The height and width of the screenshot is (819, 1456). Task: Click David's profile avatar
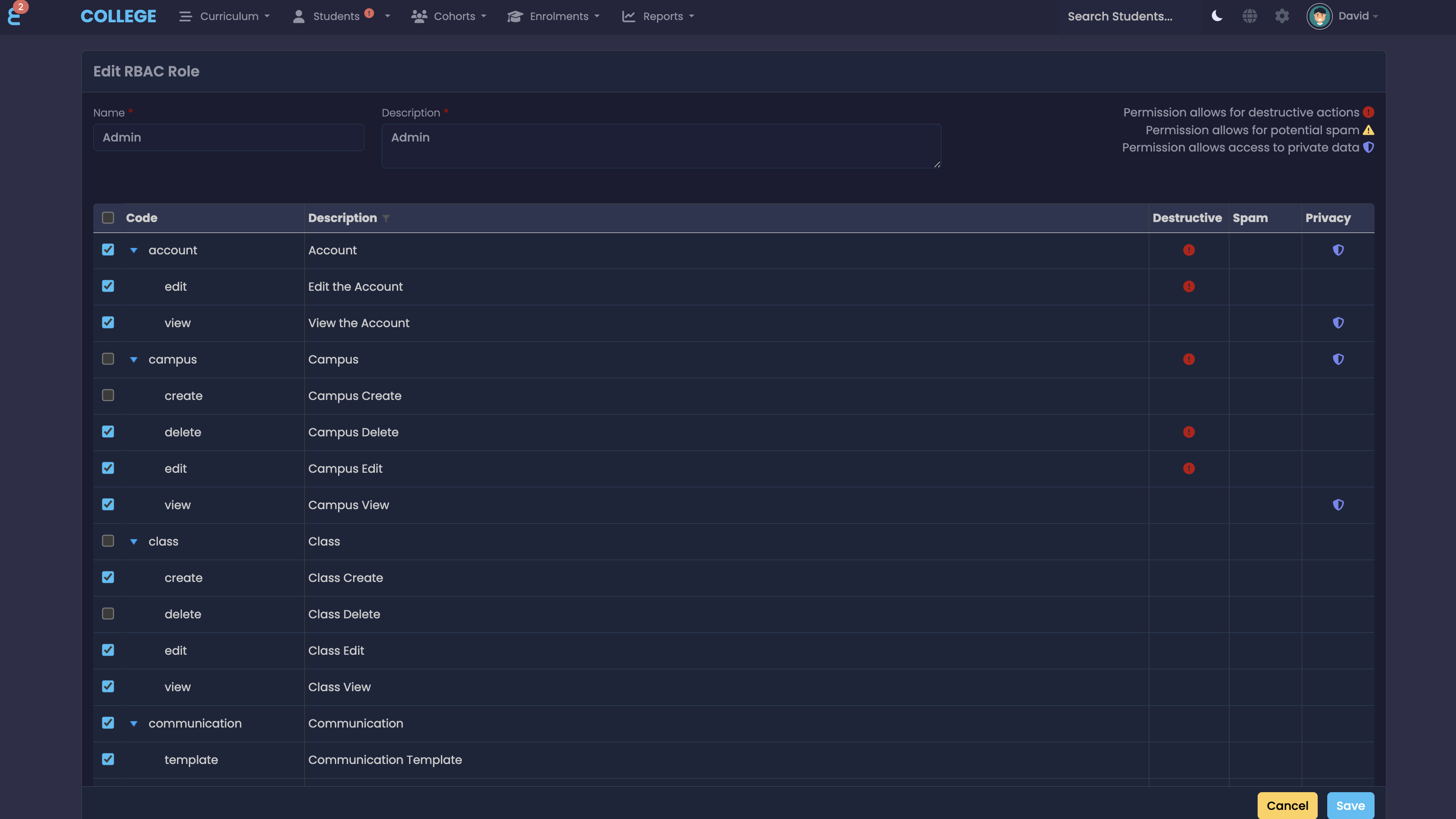1319,16
